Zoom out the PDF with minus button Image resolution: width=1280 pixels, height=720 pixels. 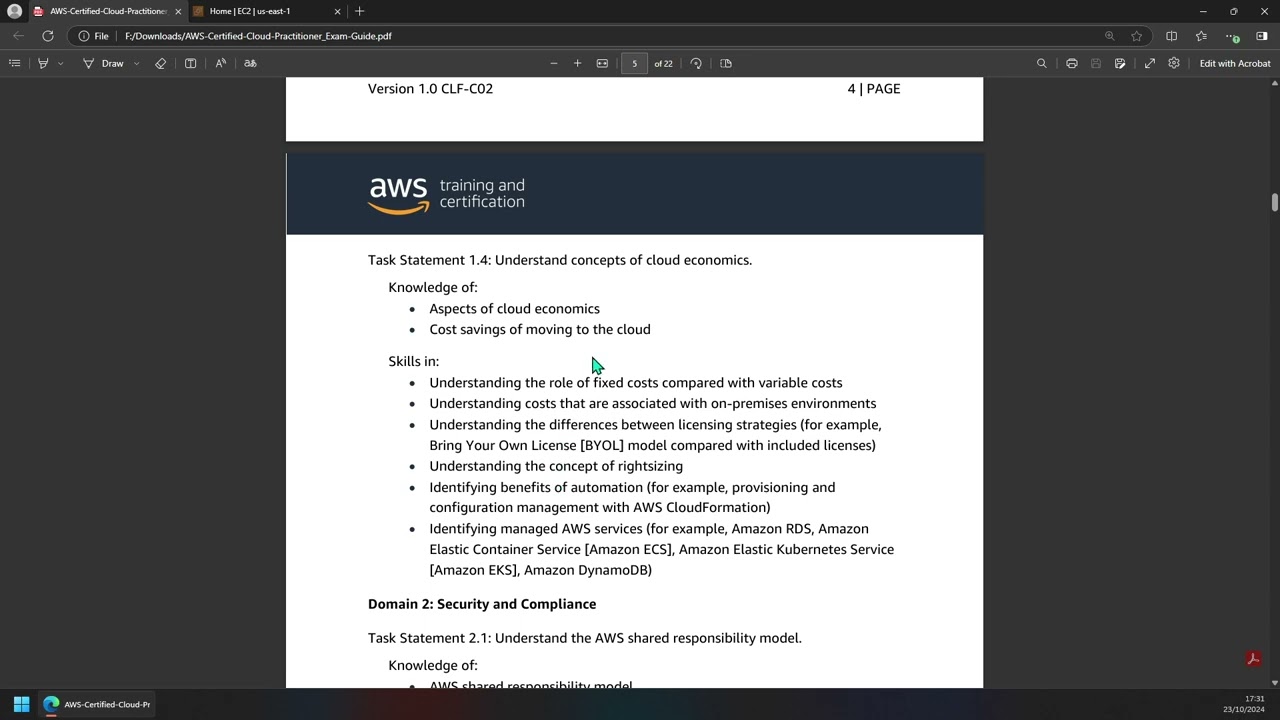553,63
